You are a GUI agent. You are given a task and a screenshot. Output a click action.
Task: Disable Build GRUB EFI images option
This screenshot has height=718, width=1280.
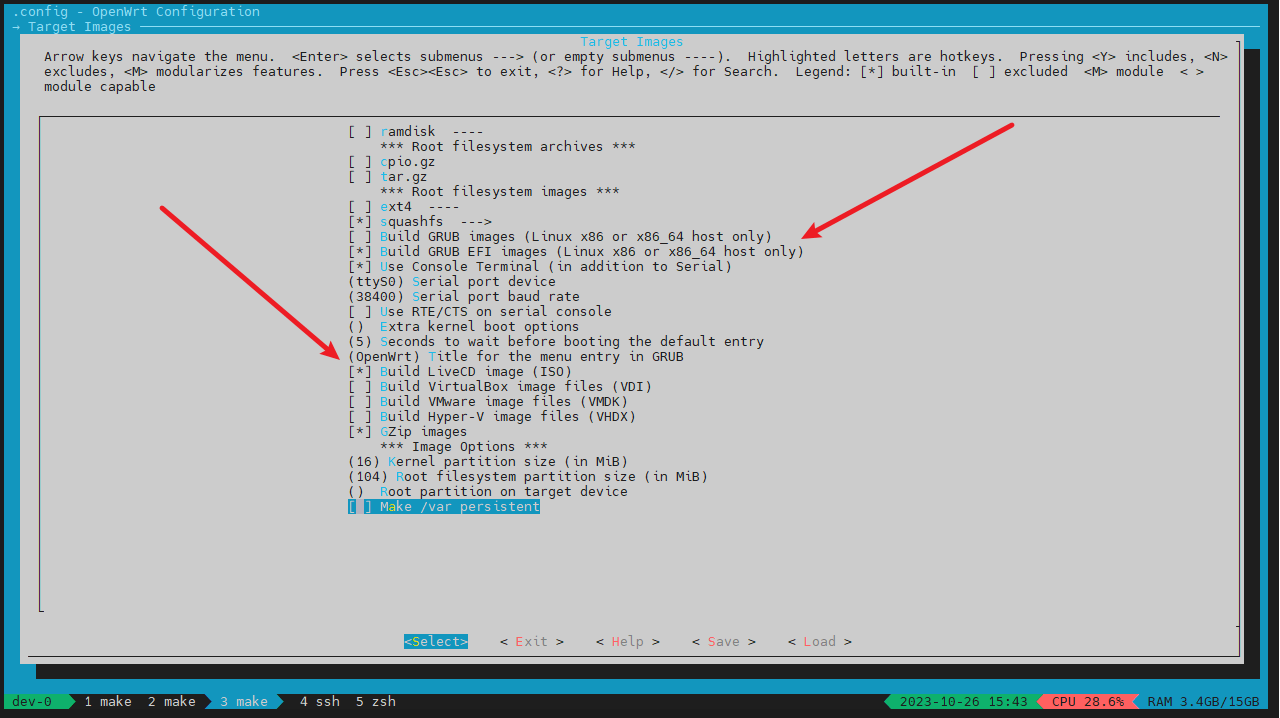click(x=360, y=252)
